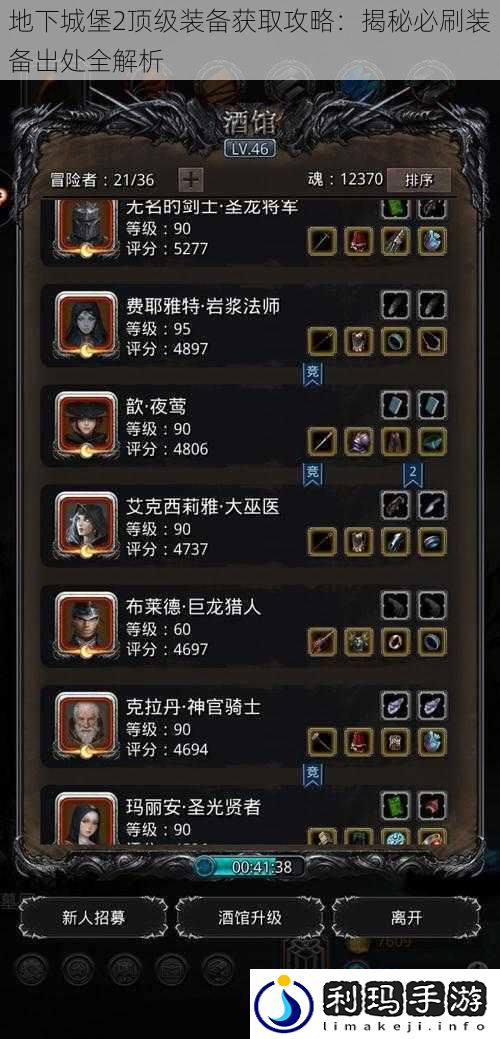The image size is (500, 1039).
Task: Click the plus icon beside adventurer count
Action: coord(191,180)
